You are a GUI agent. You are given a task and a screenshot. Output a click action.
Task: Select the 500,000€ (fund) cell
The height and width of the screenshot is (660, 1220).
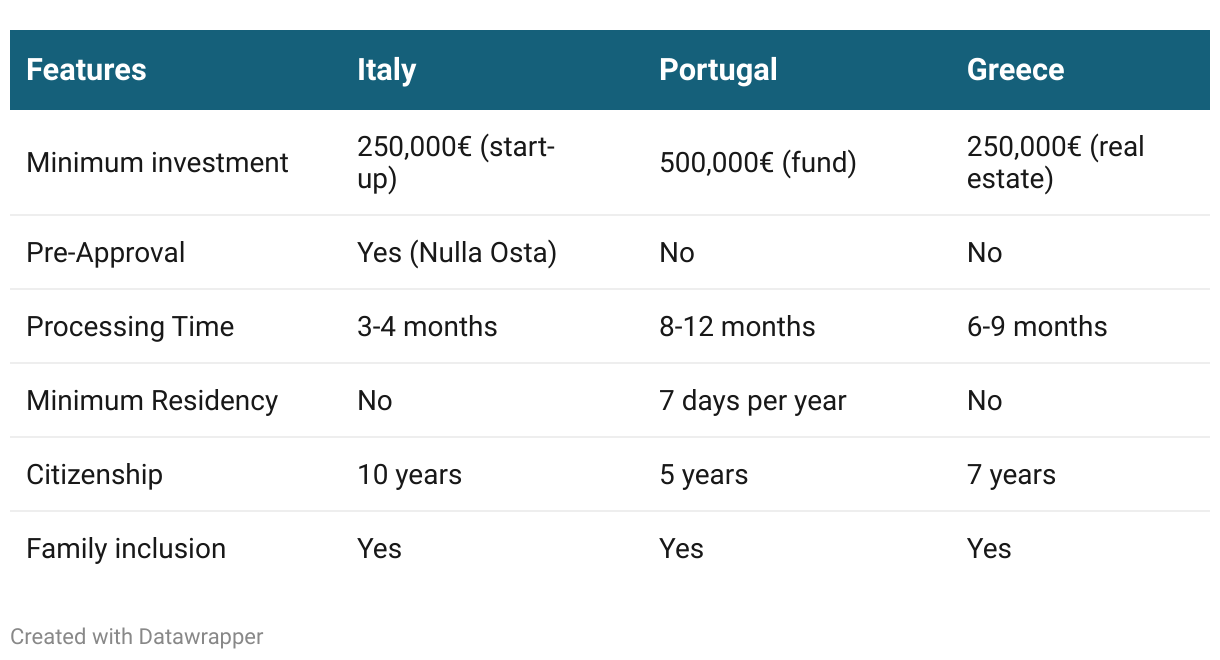758,163
